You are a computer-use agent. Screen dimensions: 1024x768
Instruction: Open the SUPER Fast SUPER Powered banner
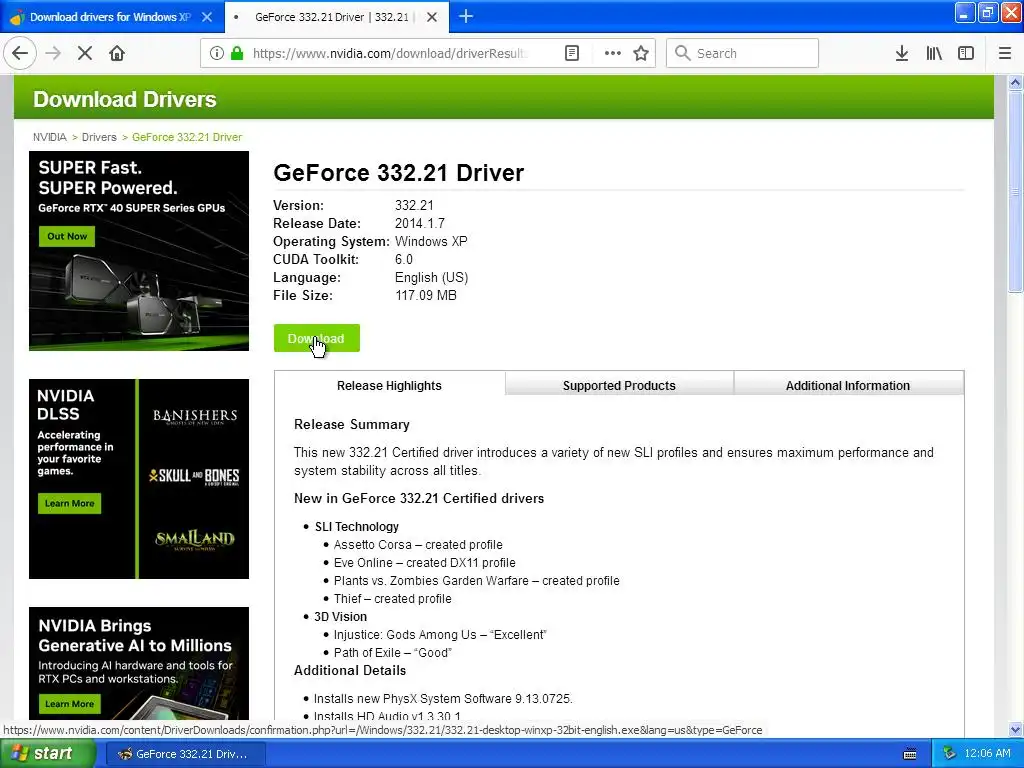[139, 251]
